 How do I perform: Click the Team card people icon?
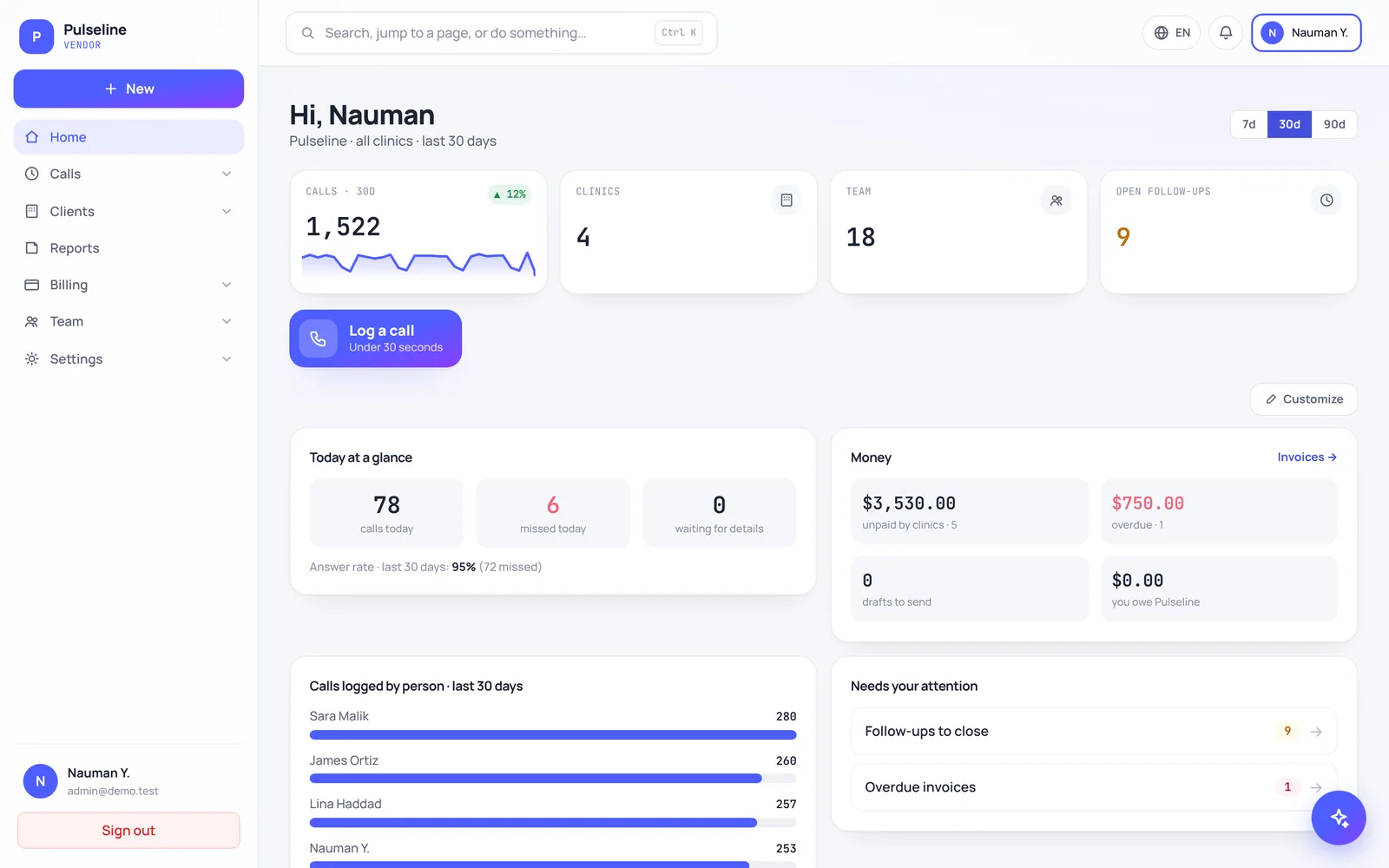point(1057,201)
